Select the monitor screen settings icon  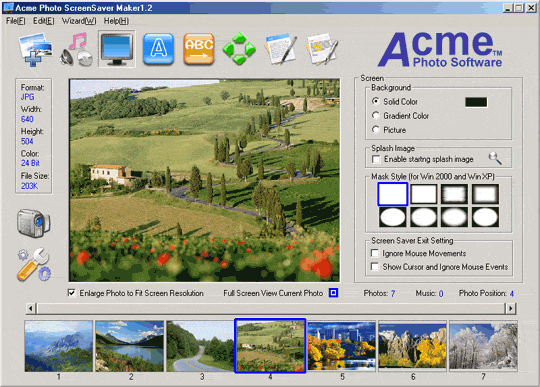[117, 49]
